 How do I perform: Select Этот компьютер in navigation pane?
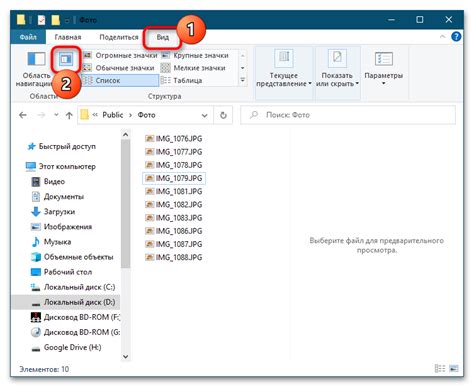(x=61, y=166)
